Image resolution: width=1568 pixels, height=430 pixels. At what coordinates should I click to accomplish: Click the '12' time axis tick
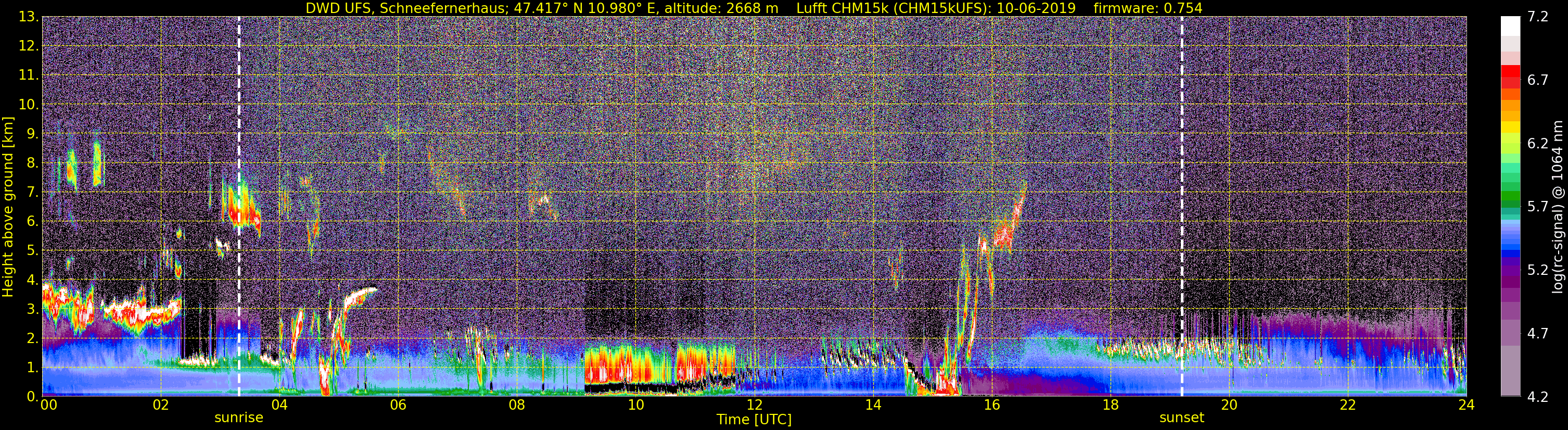point(754,405)
